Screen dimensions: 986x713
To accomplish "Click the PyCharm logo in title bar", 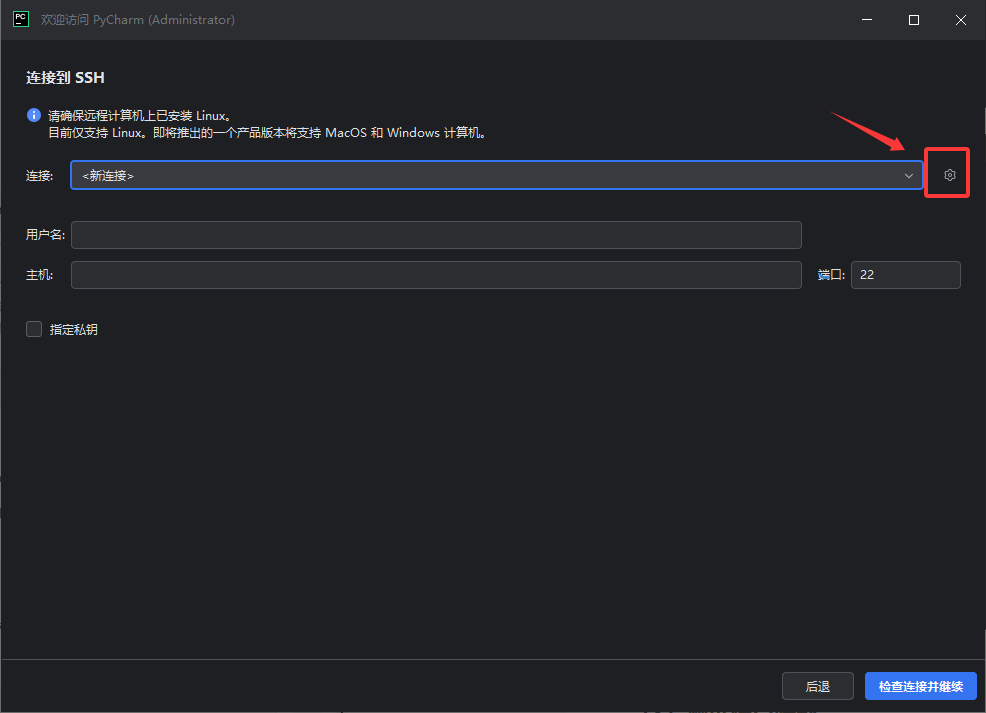I will [21, 19].
